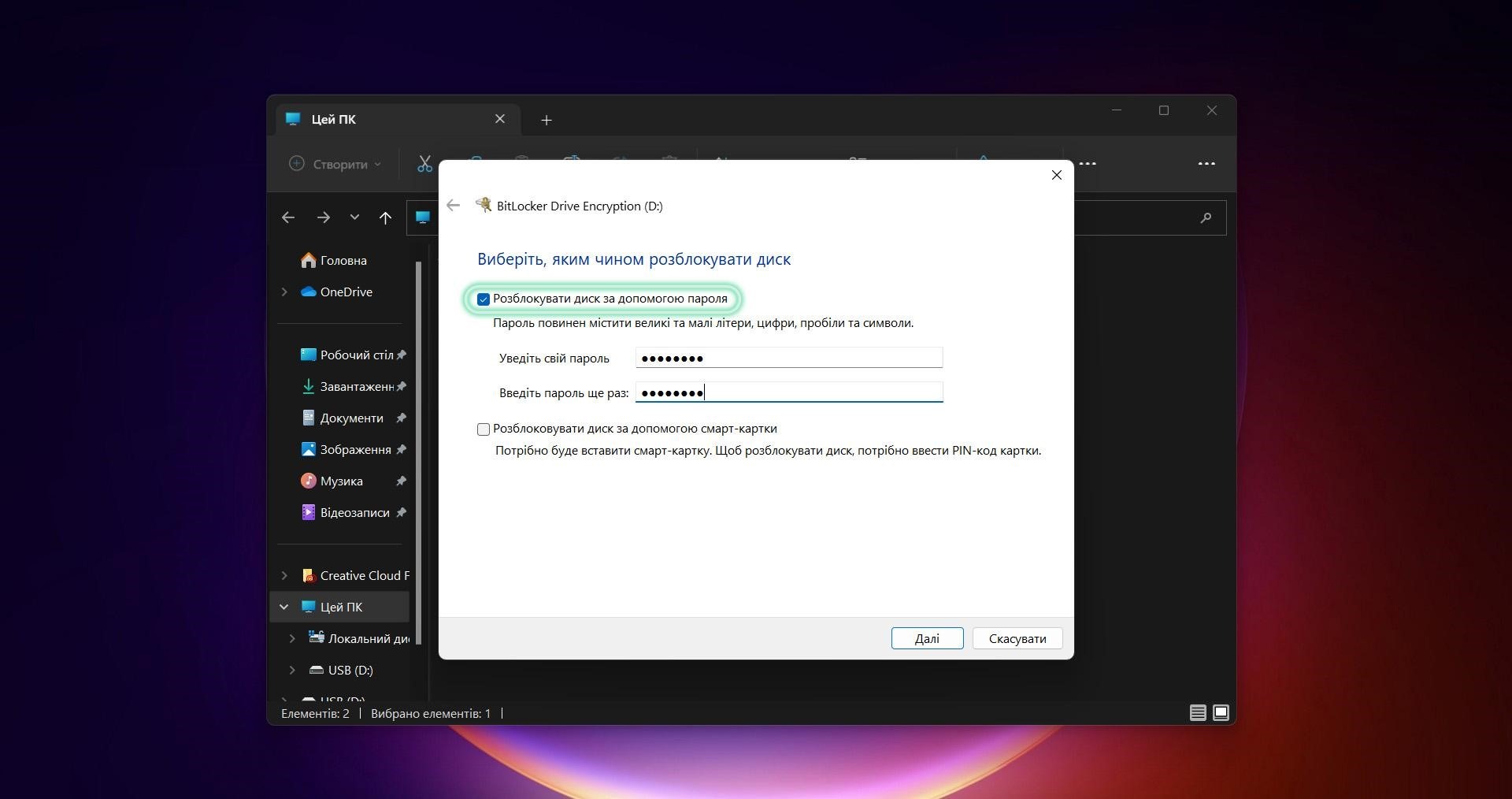
Task: Open the Створити dropdown menu
Action: (x=335, y=164)
